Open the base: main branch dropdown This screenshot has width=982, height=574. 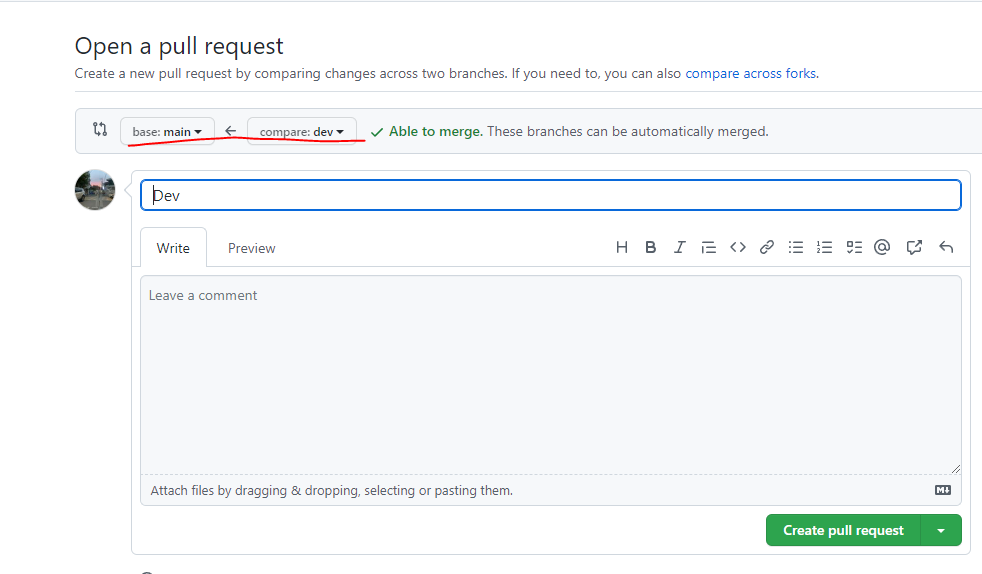click(x=167, y=131)
